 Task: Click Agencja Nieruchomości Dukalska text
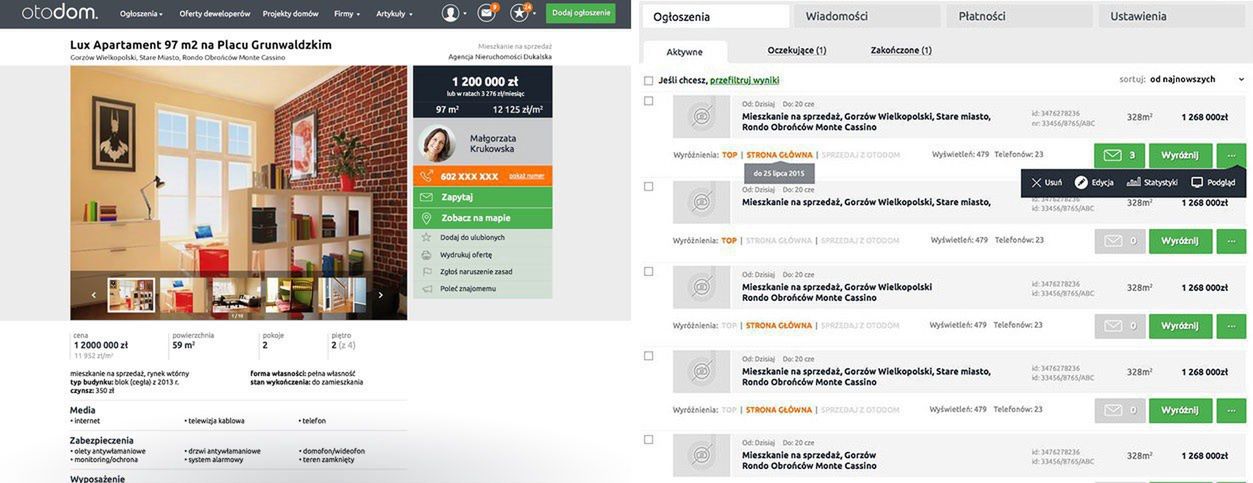(500, 57)
